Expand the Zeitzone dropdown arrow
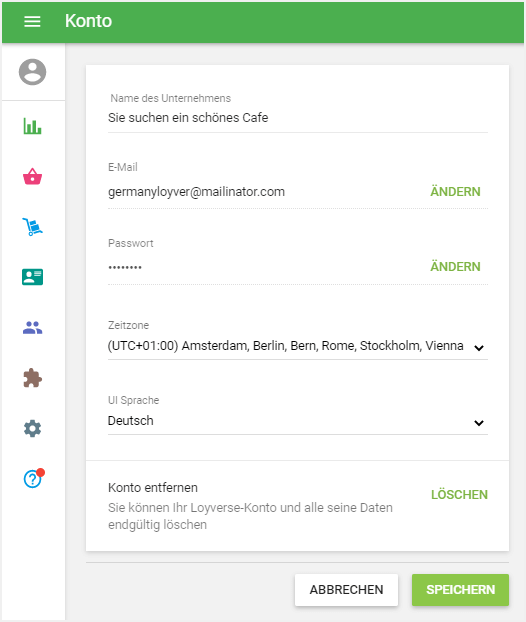 point(479,348)
